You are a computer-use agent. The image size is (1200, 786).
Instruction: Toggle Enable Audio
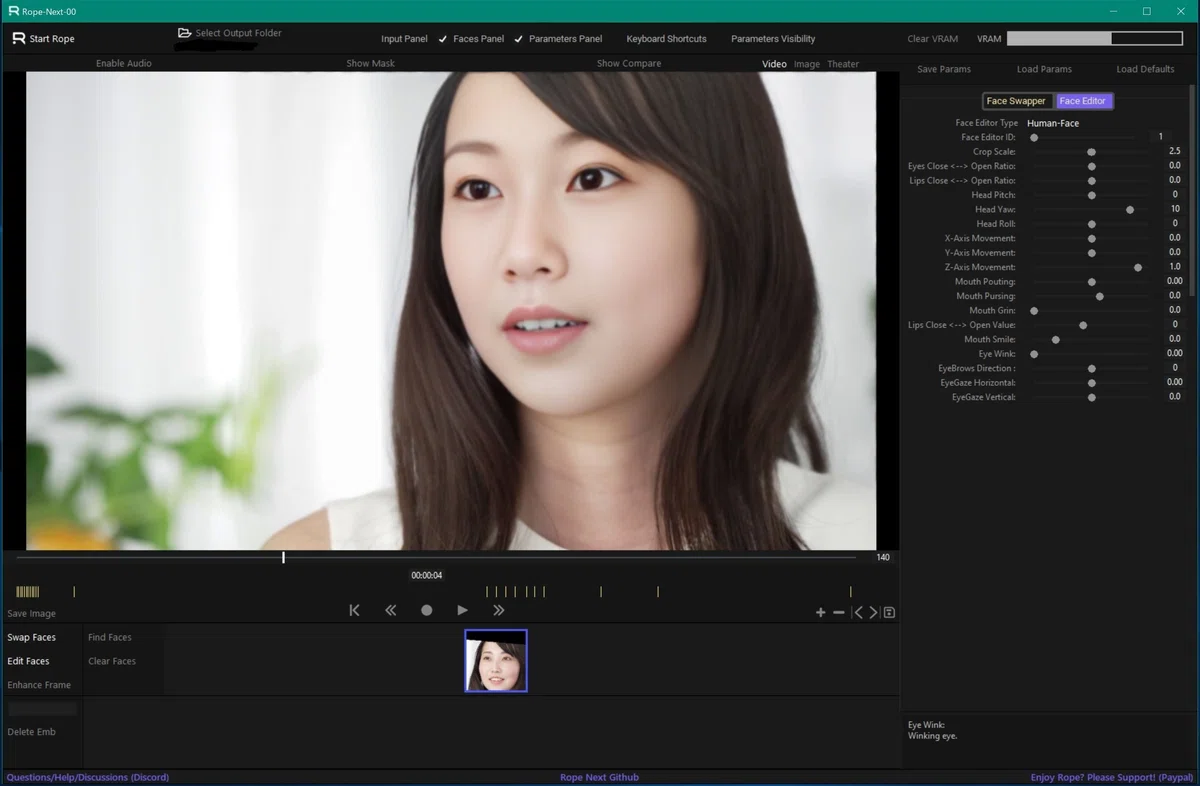tap(124, 64)
